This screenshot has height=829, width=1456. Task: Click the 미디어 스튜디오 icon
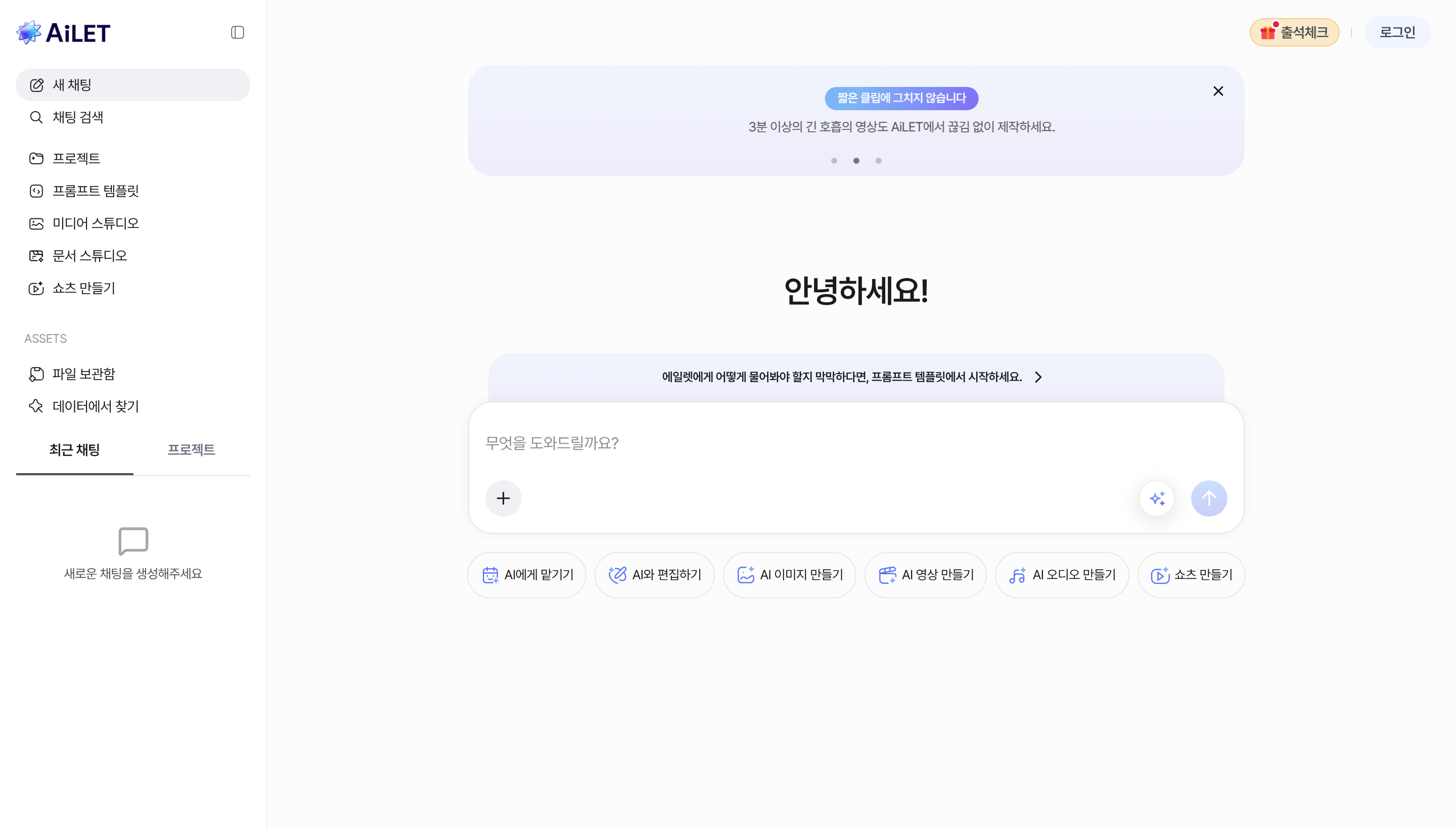click(36, 223)
